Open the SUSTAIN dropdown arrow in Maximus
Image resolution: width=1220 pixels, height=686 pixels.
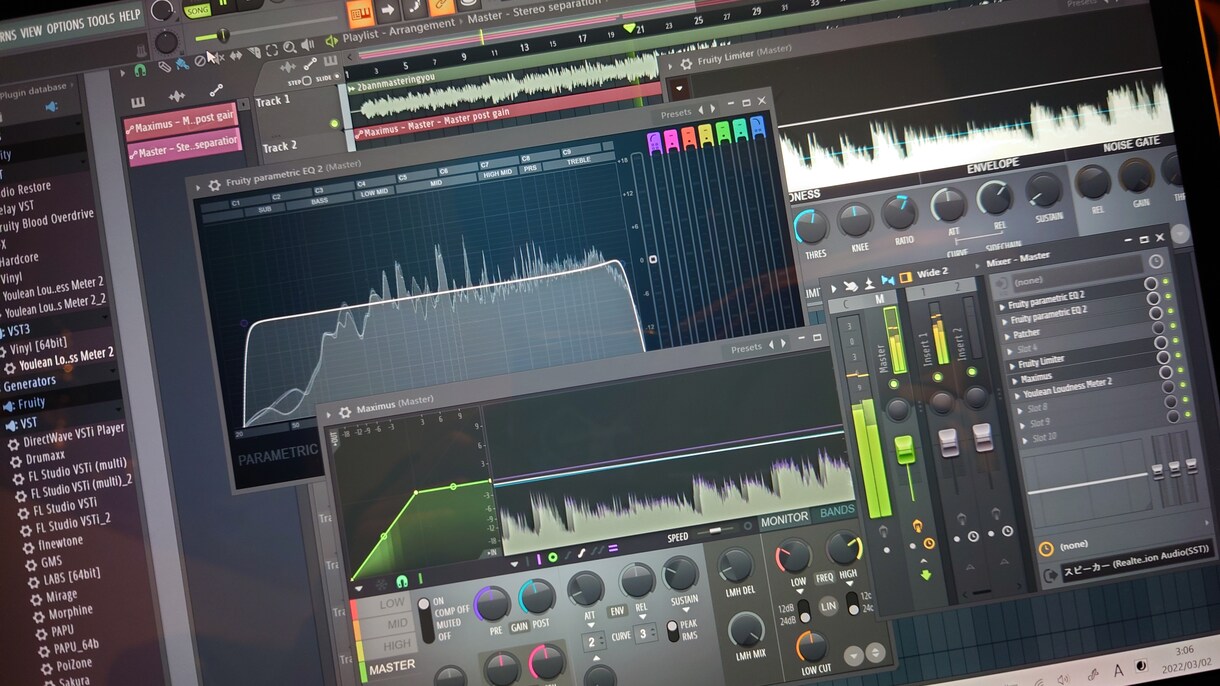click(x=685, y=612)
